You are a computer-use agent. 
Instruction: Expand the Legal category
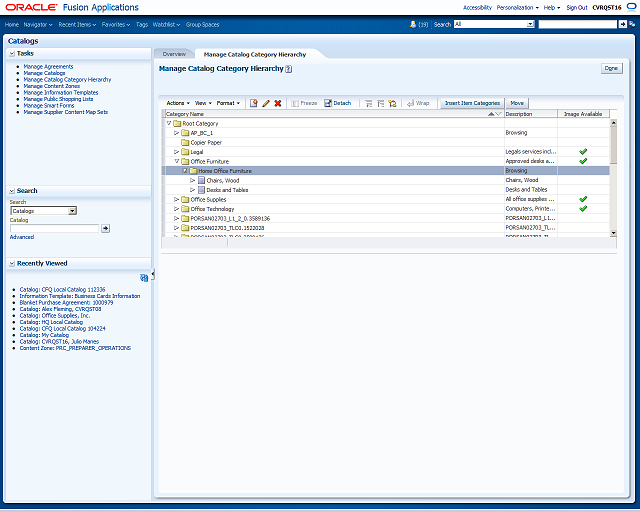[x=176, y=152]
